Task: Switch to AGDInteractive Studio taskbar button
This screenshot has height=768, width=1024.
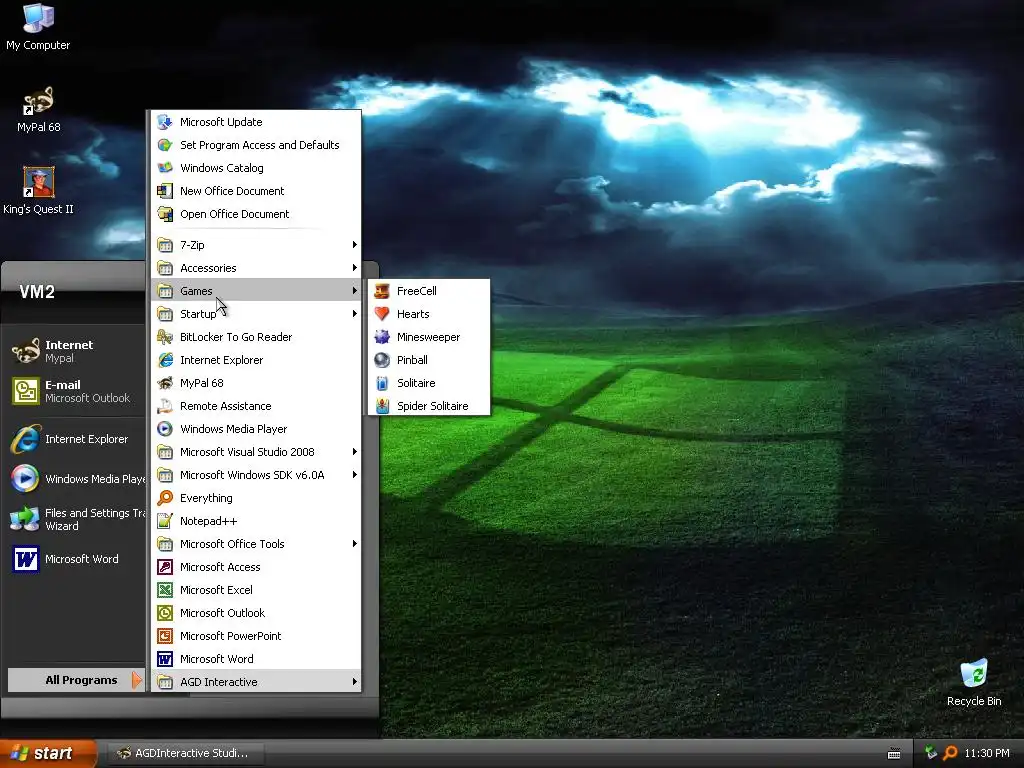Action: pos(185,753)
